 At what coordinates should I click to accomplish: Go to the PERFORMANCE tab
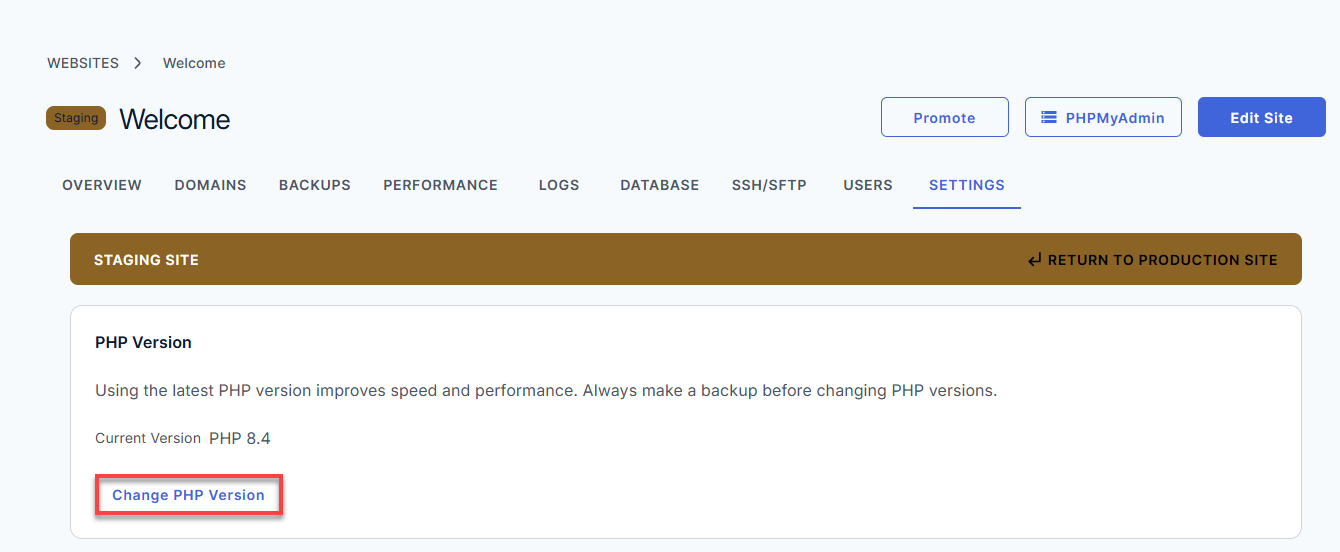point(440,185)
